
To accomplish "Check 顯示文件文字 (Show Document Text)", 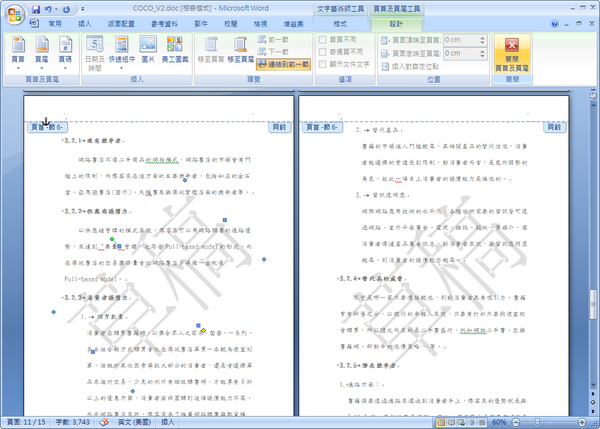I will (322, 64).
